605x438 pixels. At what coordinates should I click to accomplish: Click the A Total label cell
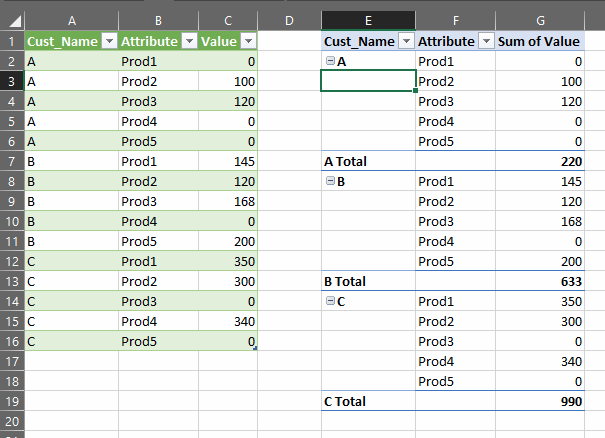pos(368,161)
